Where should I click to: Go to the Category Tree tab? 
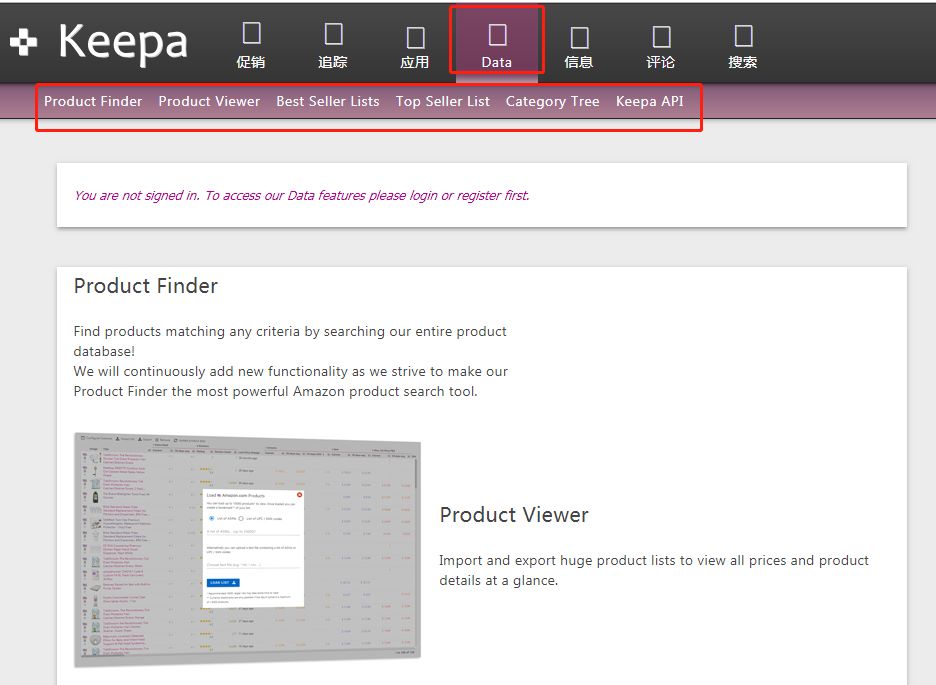tap(553, 101)
